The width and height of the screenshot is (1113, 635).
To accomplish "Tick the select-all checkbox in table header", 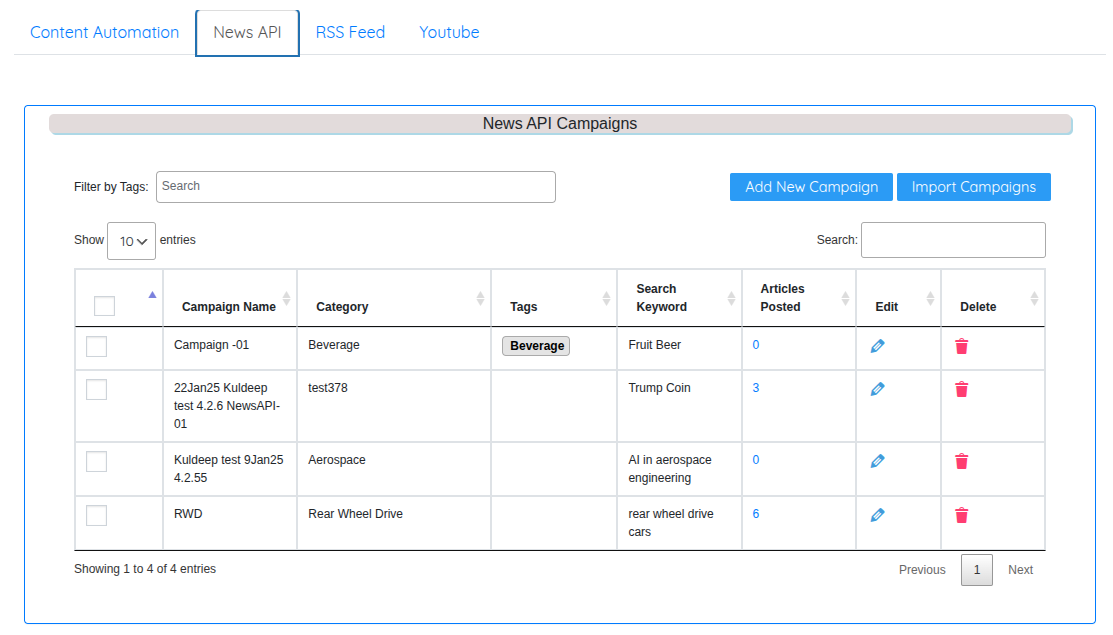I will click(x=104, y=306).
